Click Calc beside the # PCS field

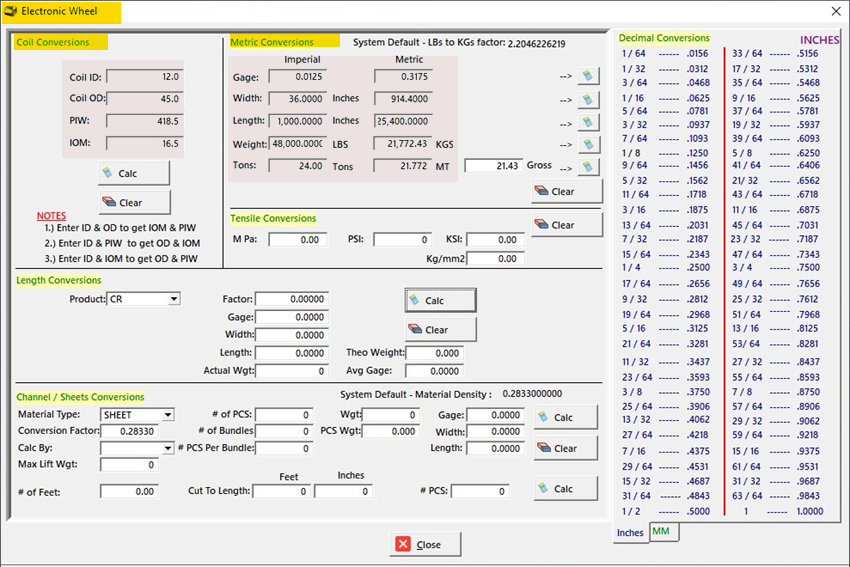click(566, 488)
